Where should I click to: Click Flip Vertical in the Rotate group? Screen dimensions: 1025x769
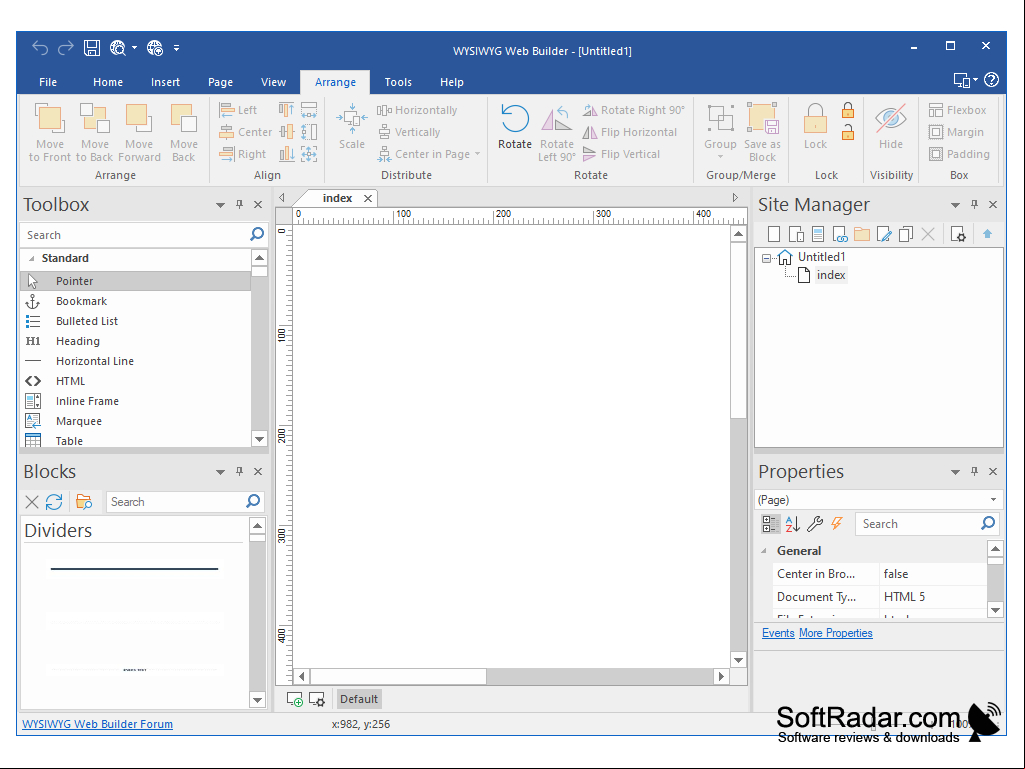tap(621, 154)
